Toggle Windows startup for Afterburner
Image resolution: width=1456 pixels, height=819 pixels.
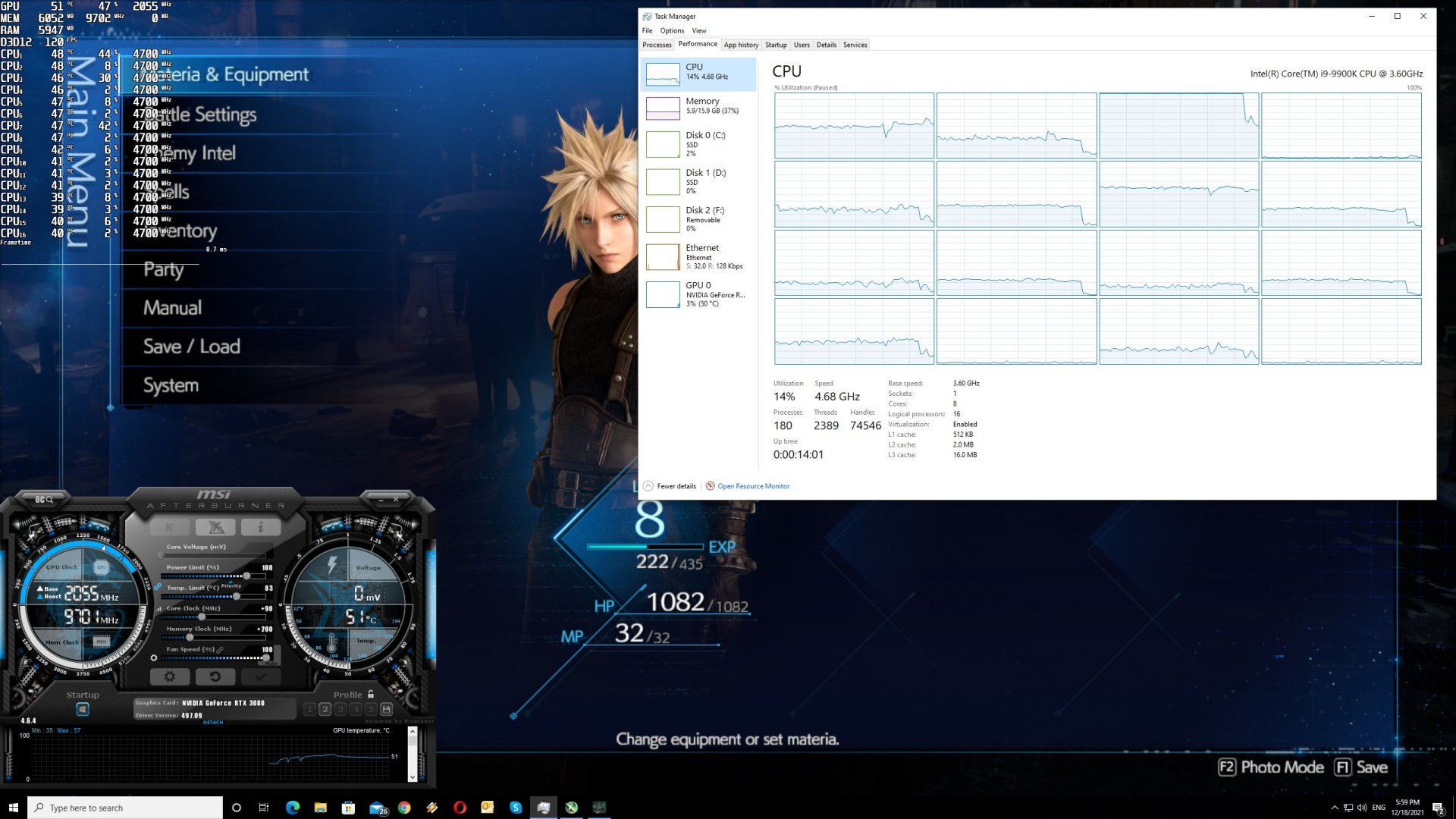[x=83, y=708]
